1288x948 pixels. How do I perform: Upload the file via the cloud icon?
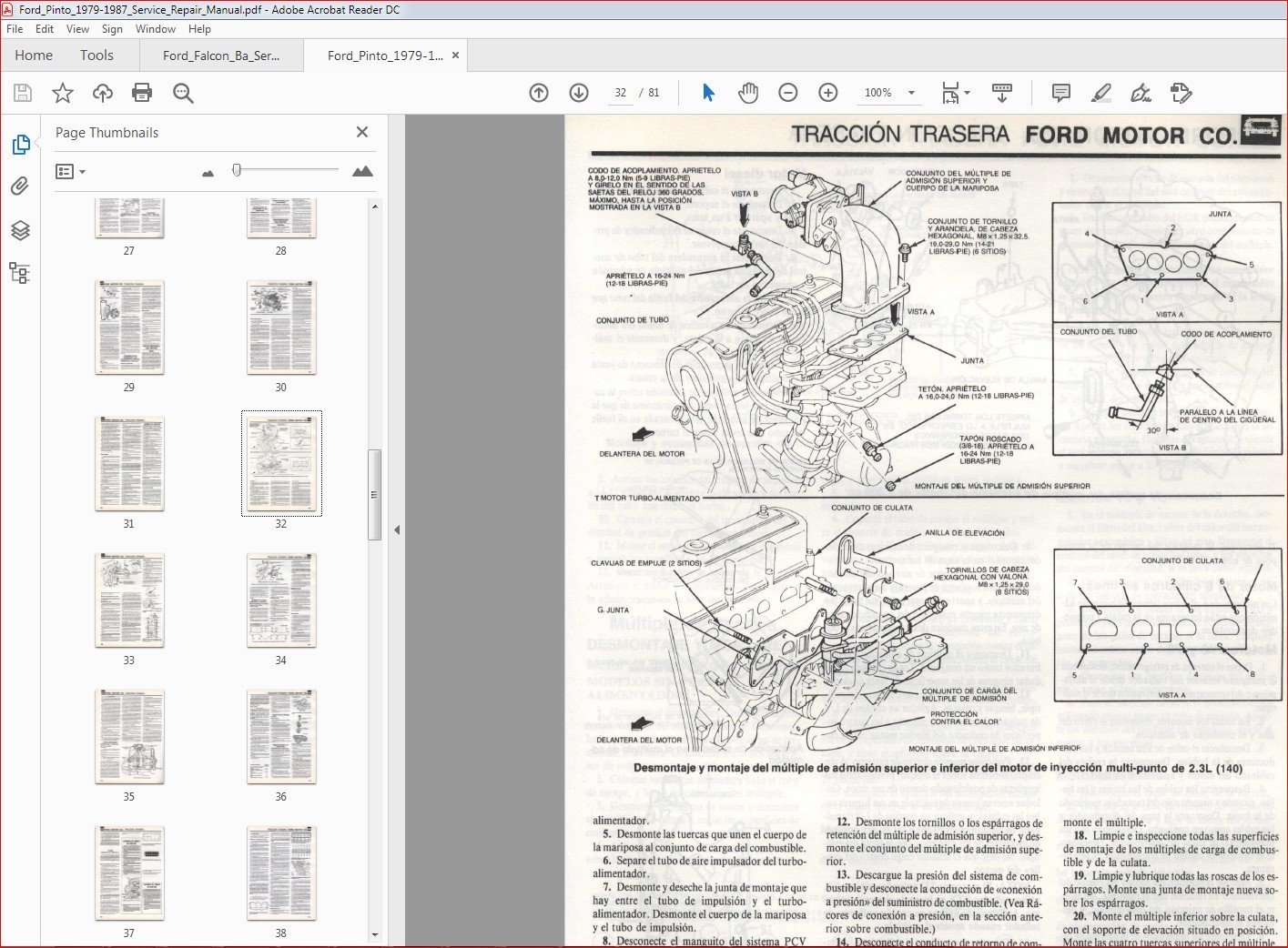(103, 93)
